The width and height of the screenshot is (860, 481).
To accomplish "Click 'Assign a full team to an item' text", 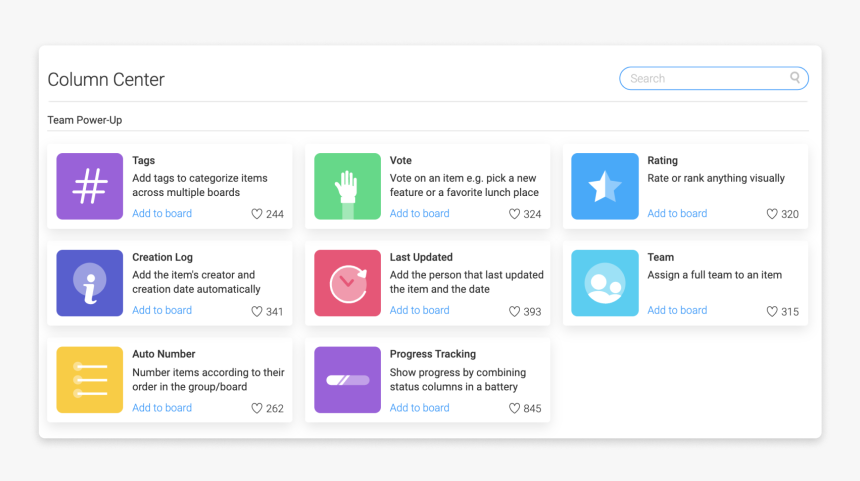I will point(715,275).
